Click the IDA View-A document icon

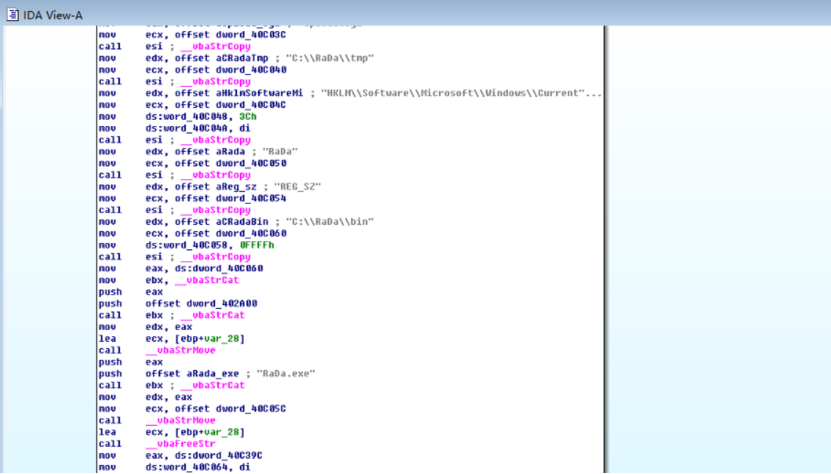(13, 15)
